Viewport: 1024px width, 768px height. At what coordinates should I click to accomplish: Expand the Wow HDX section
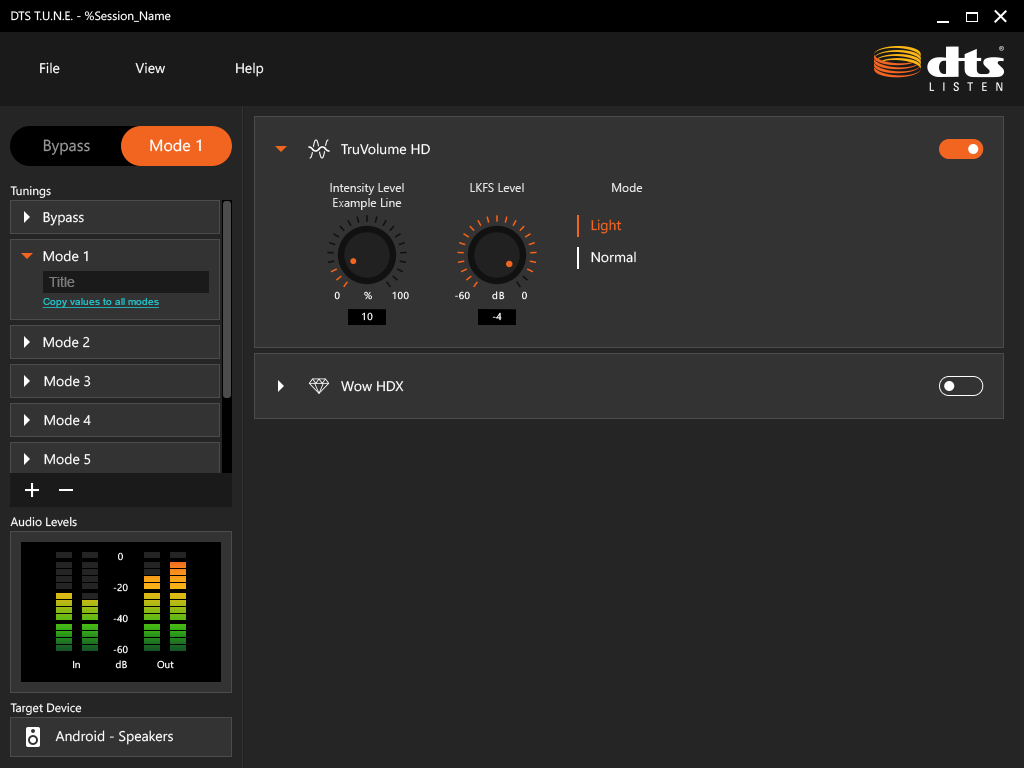tap(281, 386)
